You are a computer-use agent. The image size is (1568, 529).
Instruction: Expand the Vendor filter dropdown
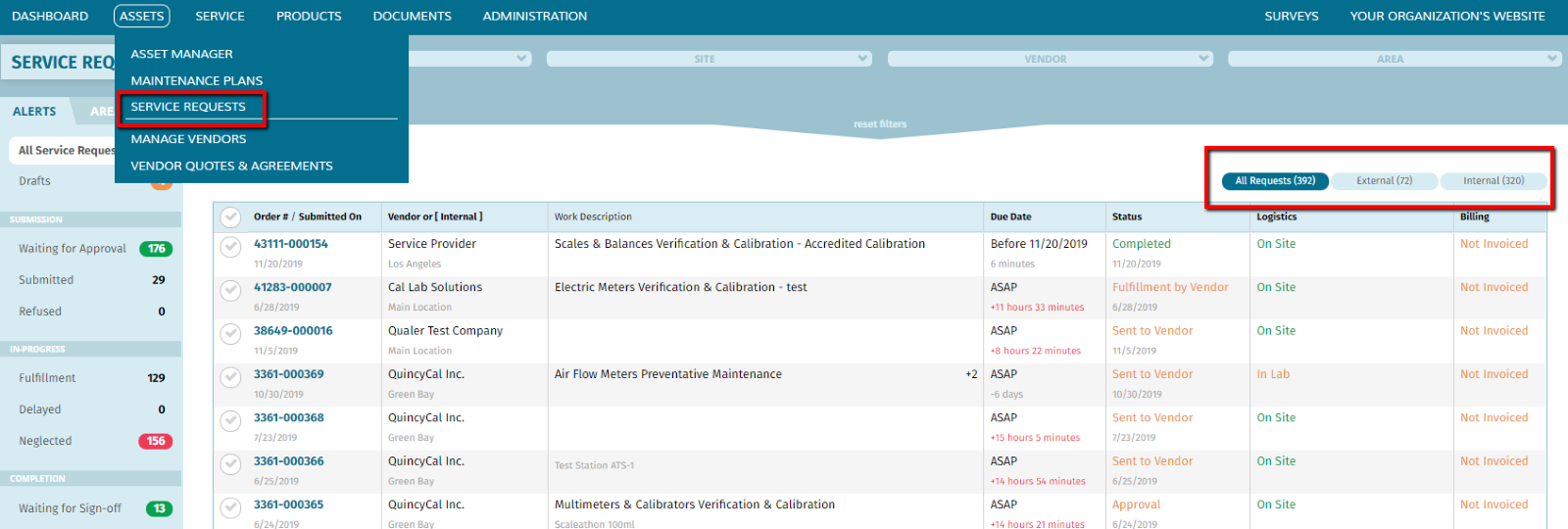[x=1050, y=59]
